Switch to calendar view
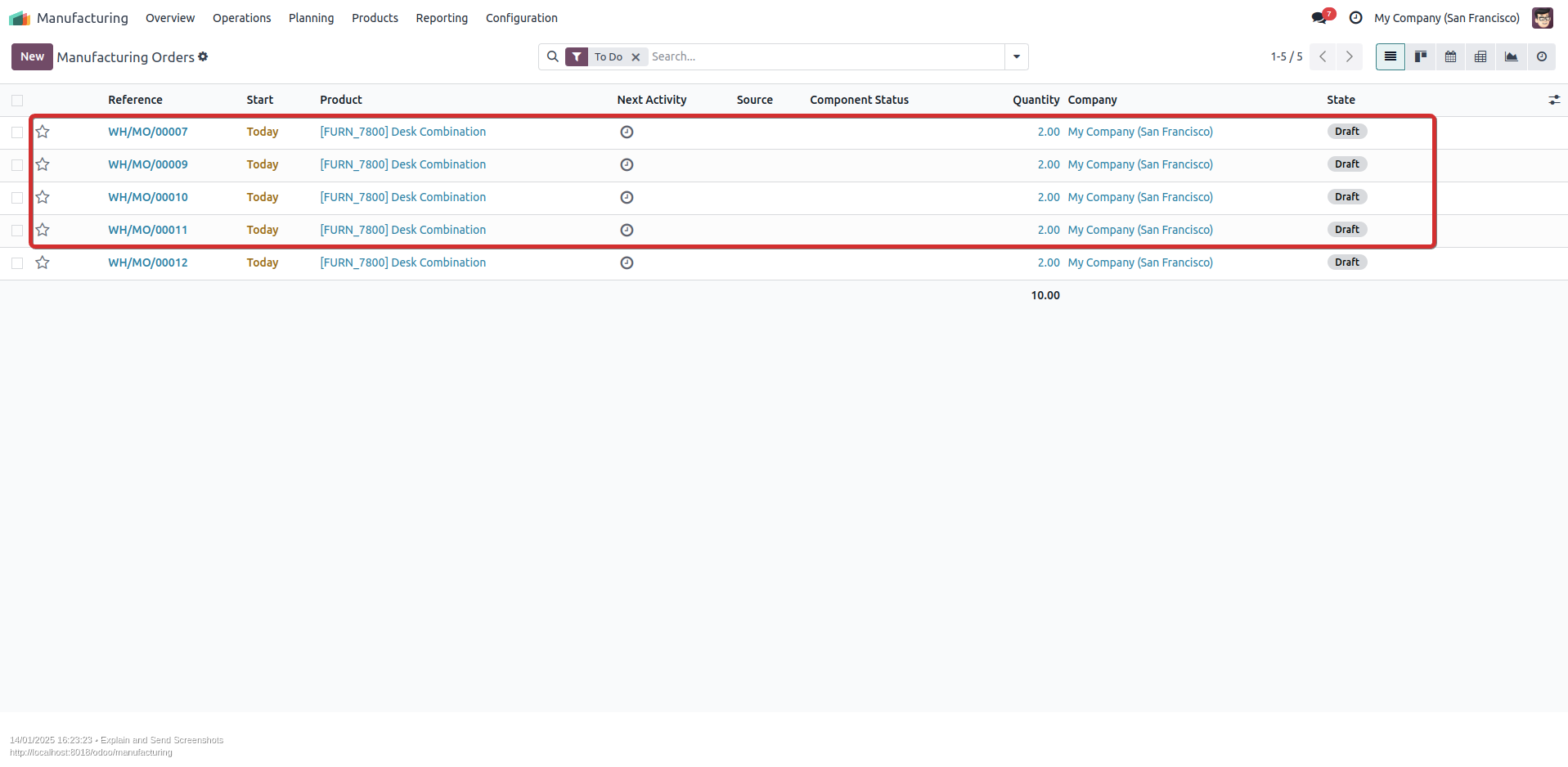This screenshot has width=1568, height=767. pos(1450,56)
